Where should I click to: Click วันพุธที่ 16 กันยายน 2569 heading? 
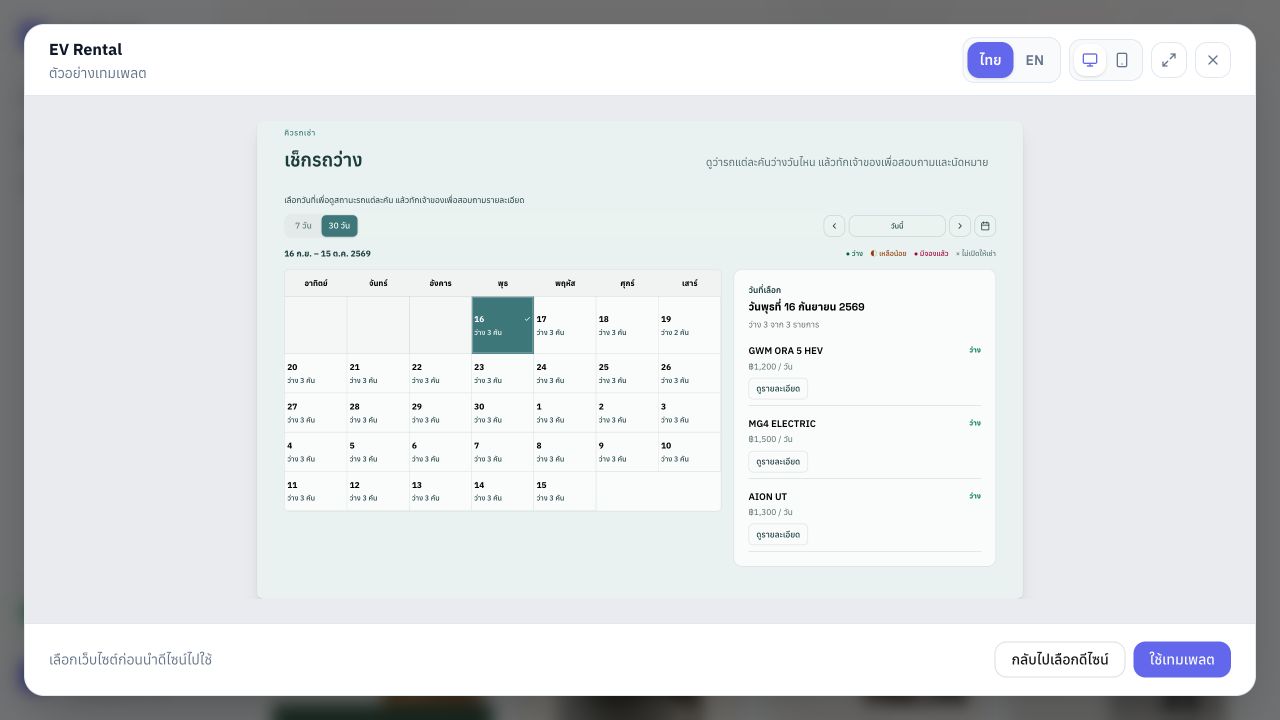(x=806, y=307)
